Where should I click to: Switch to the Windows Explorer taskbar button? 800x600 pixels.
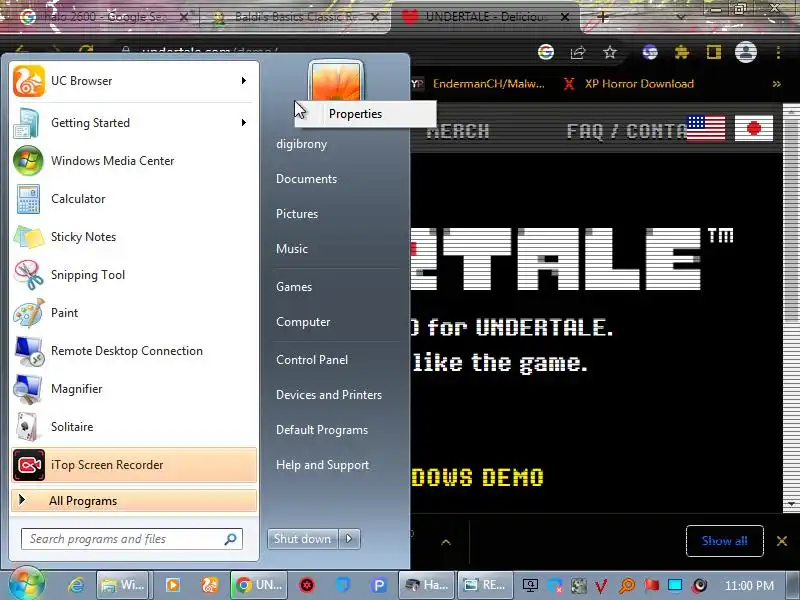pos(122,585)
